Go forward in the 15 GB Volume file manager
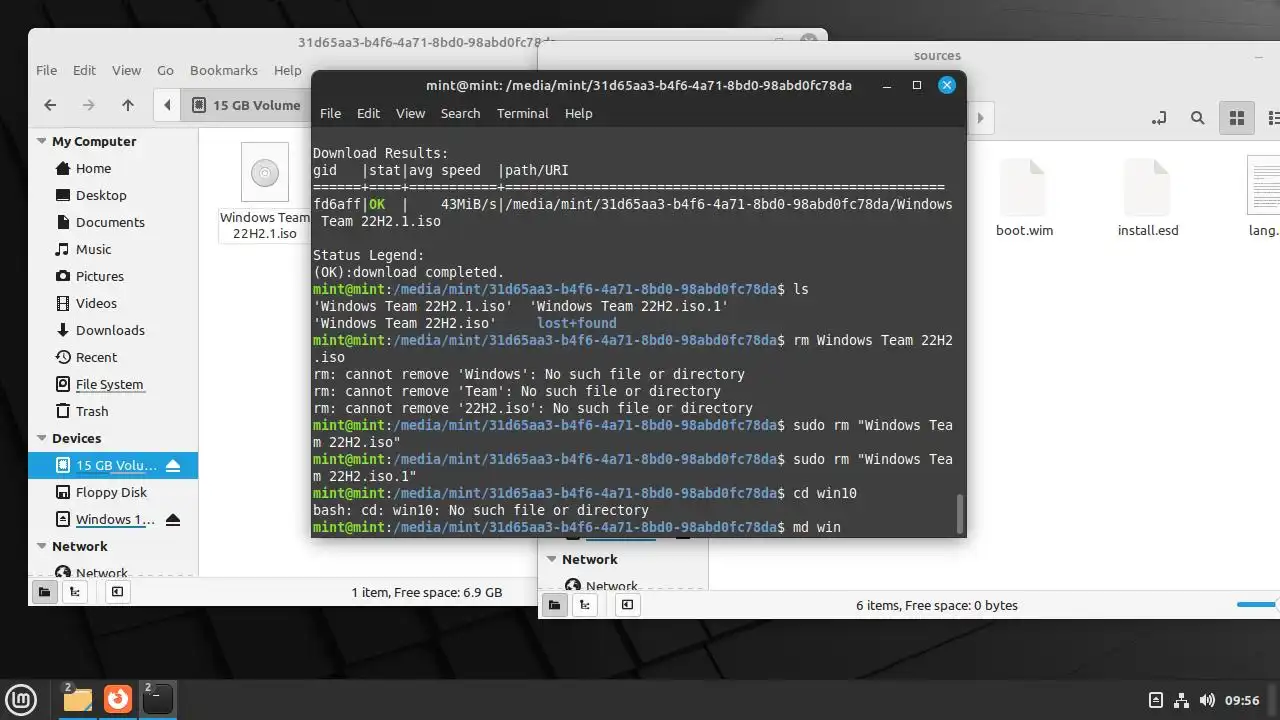This screenshot has width=1280, height=720. point(89,105)
